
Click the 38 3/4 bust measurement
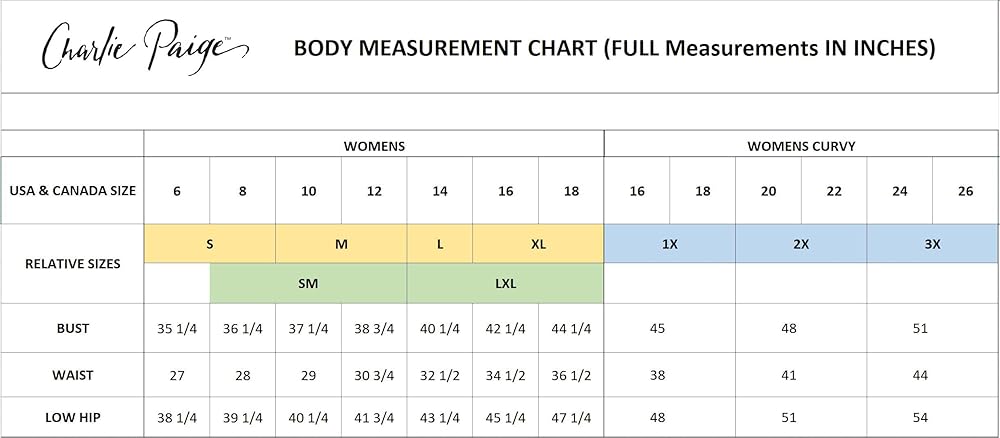click(374, 328)
